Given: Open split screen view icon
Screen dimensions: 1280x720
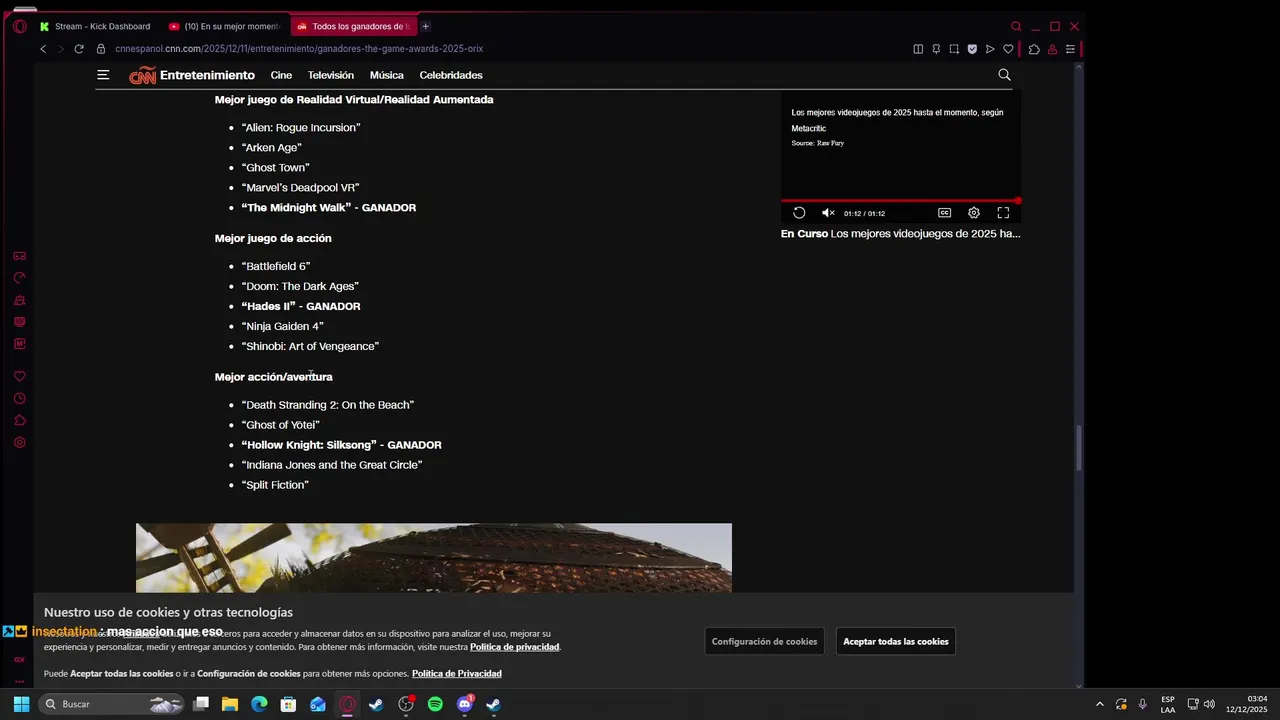Looking at the screenshot, I should (x=918, y=49).
